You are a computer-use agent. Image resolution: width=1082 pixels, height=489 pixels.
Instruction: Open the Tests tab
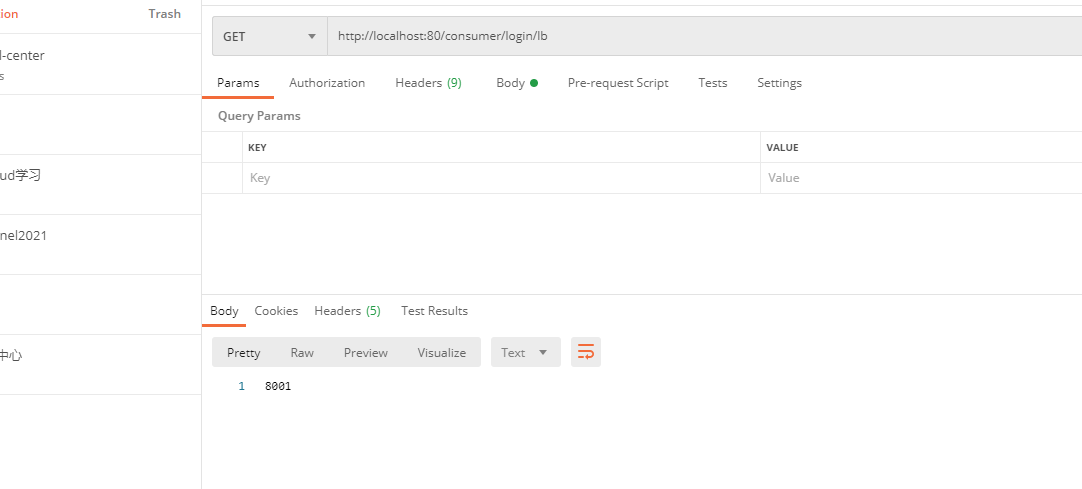(x=713, y=83)
